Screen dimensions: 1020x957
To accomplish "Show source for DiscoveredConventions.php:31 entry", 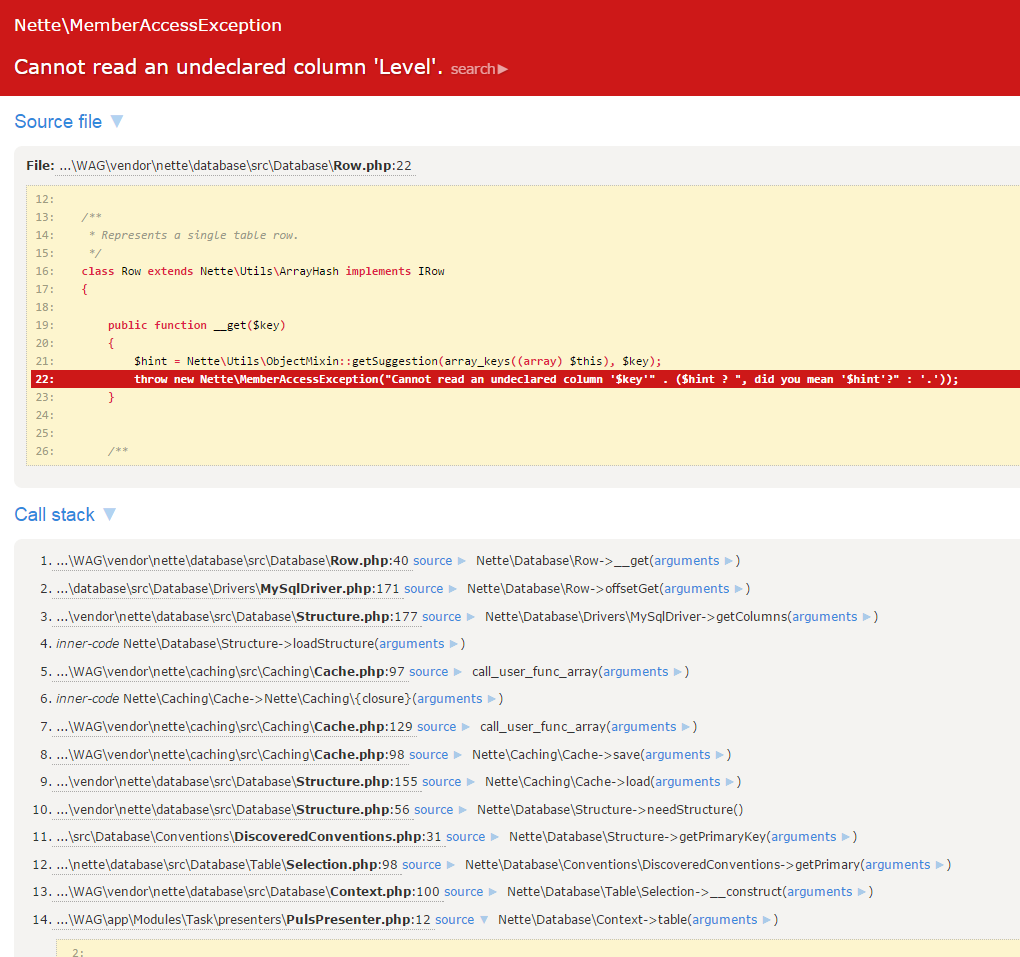I will pyautogui.click(x=466, y=837).
